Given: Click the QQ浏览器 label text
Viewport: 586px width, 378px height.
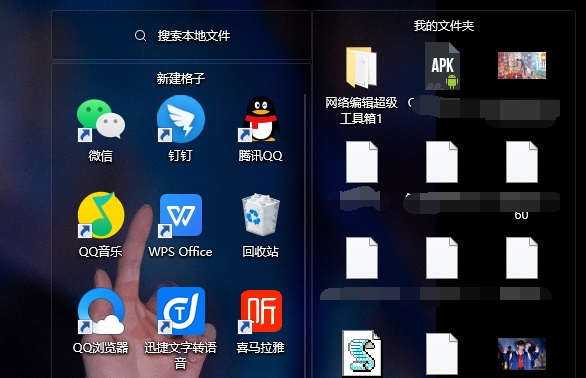Looking at the screenshot, I should click(x=101, y=348).
